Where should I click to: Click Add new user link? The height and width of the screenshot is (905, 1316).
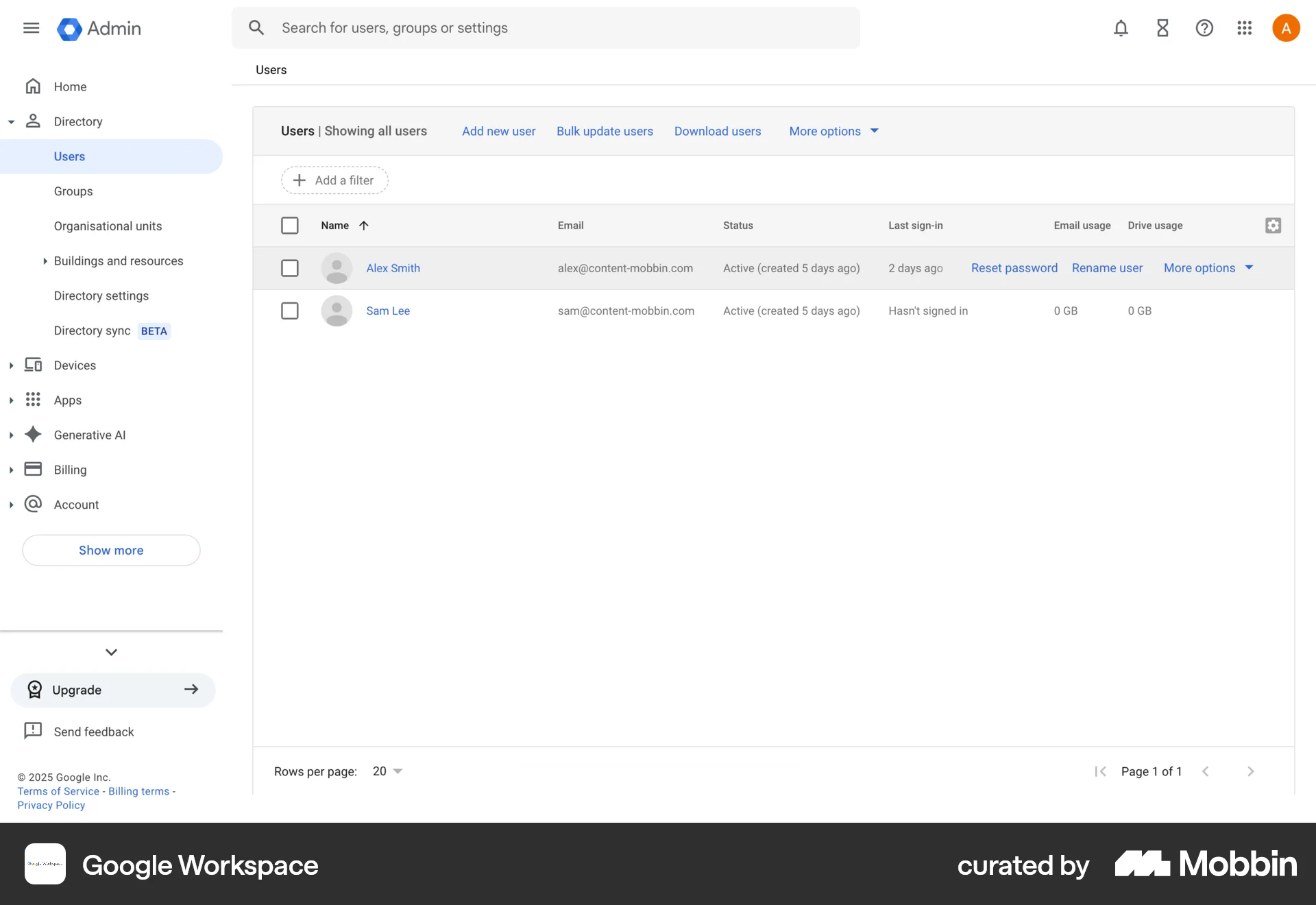[498, 131]
